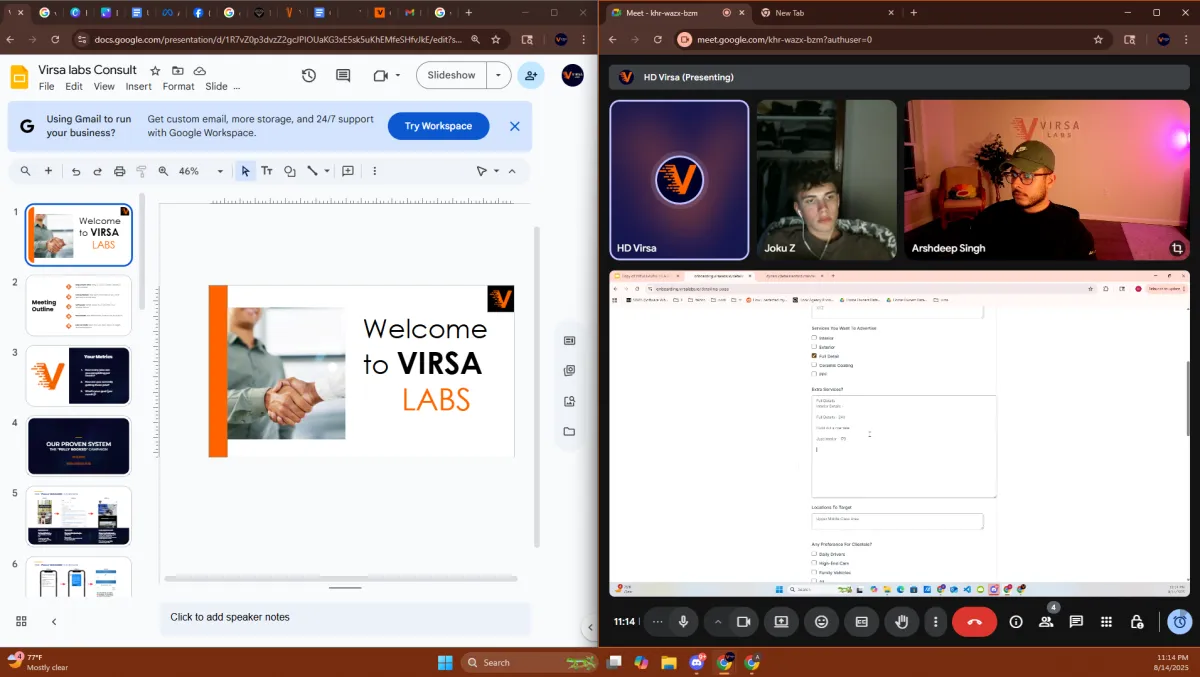Open version history clock icon in Slides
The image size is (1200, 677).
309,76
